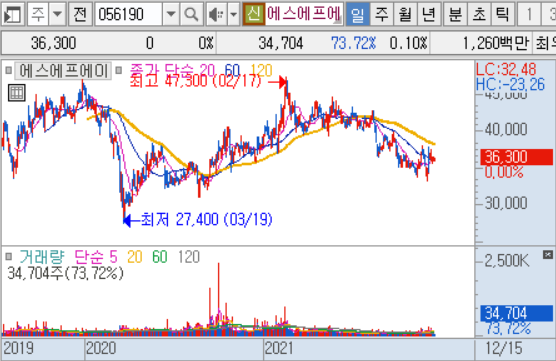Click the stock name 에스에프에 field

304,14
